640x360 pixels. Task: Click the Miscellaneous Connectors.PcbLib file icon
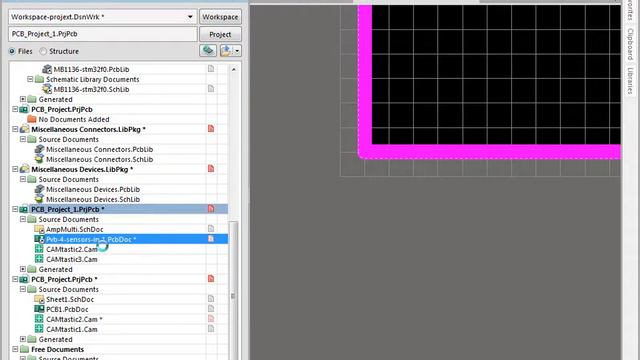pos(40,149)
